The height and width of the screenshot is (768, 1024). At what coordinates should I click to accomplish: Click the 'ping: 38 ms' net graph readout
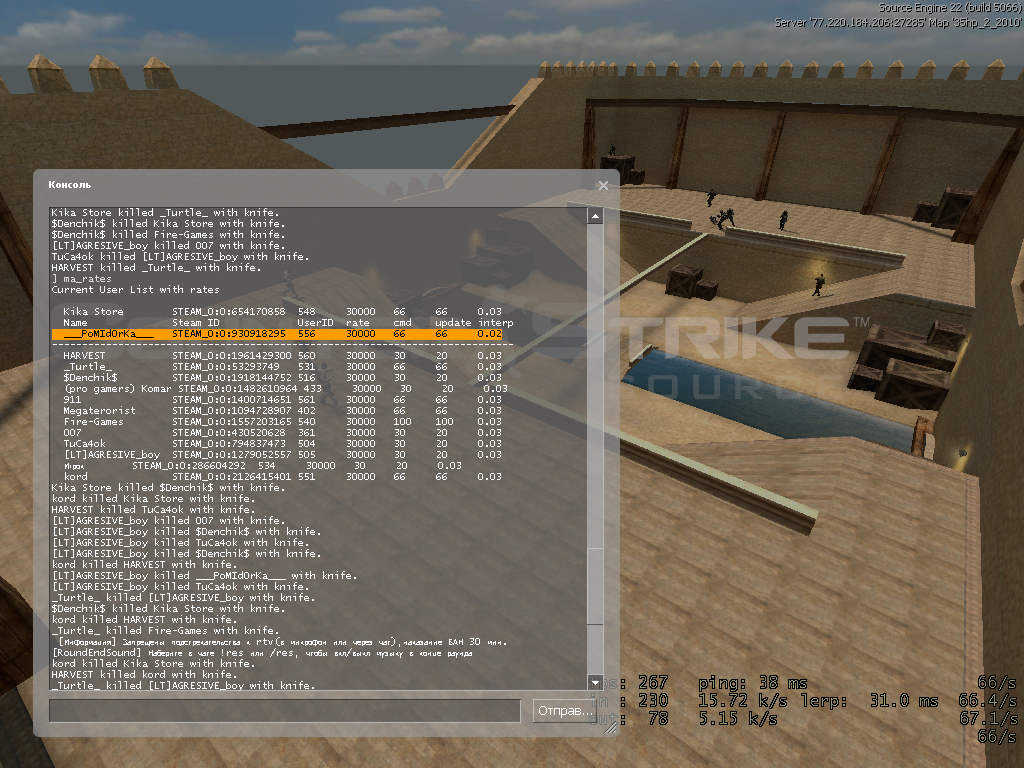(x=753, y=683)
